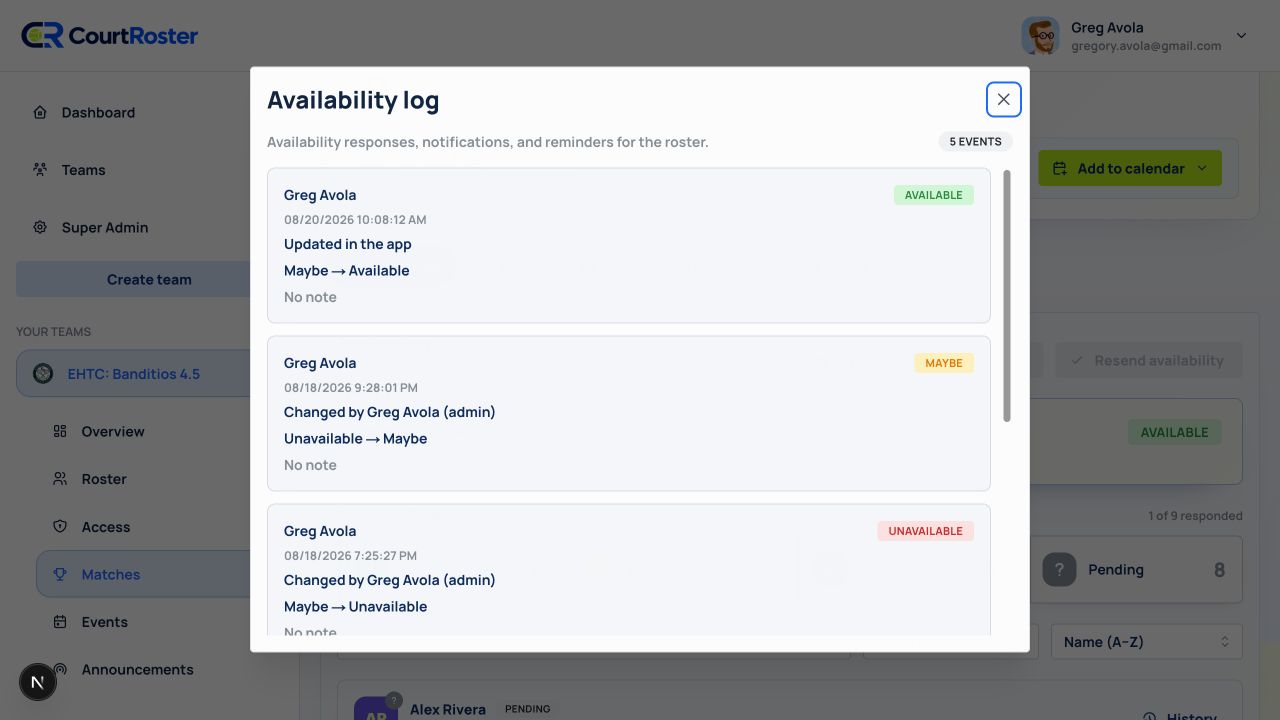
Task: Close the Availability log dialog
Action: tap(1003, 99)
